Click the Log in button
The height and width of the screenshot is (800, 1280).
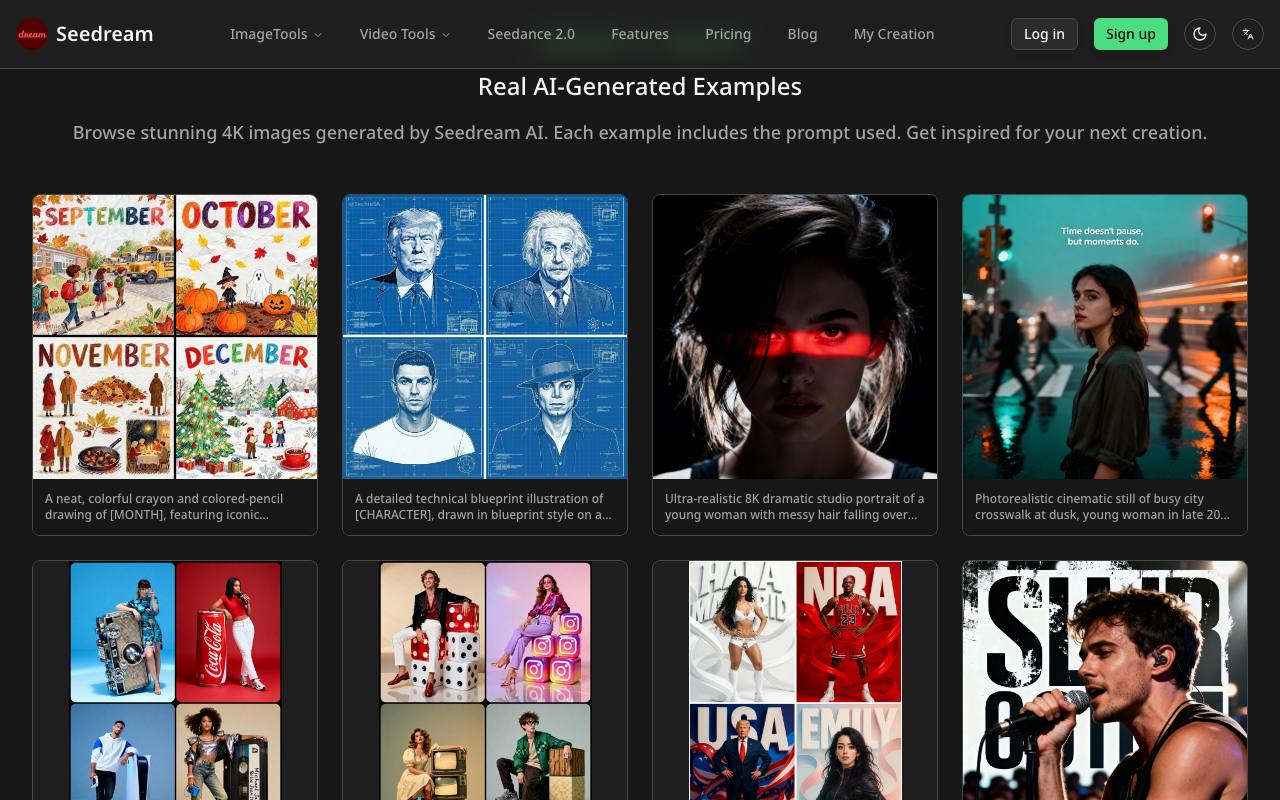1044,34
